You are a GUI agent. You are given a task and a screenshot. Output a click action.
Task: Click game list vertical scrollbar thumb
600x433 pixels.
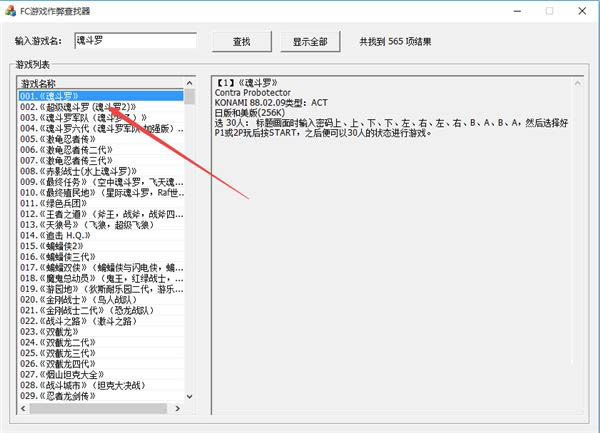(x=190, y=96)
